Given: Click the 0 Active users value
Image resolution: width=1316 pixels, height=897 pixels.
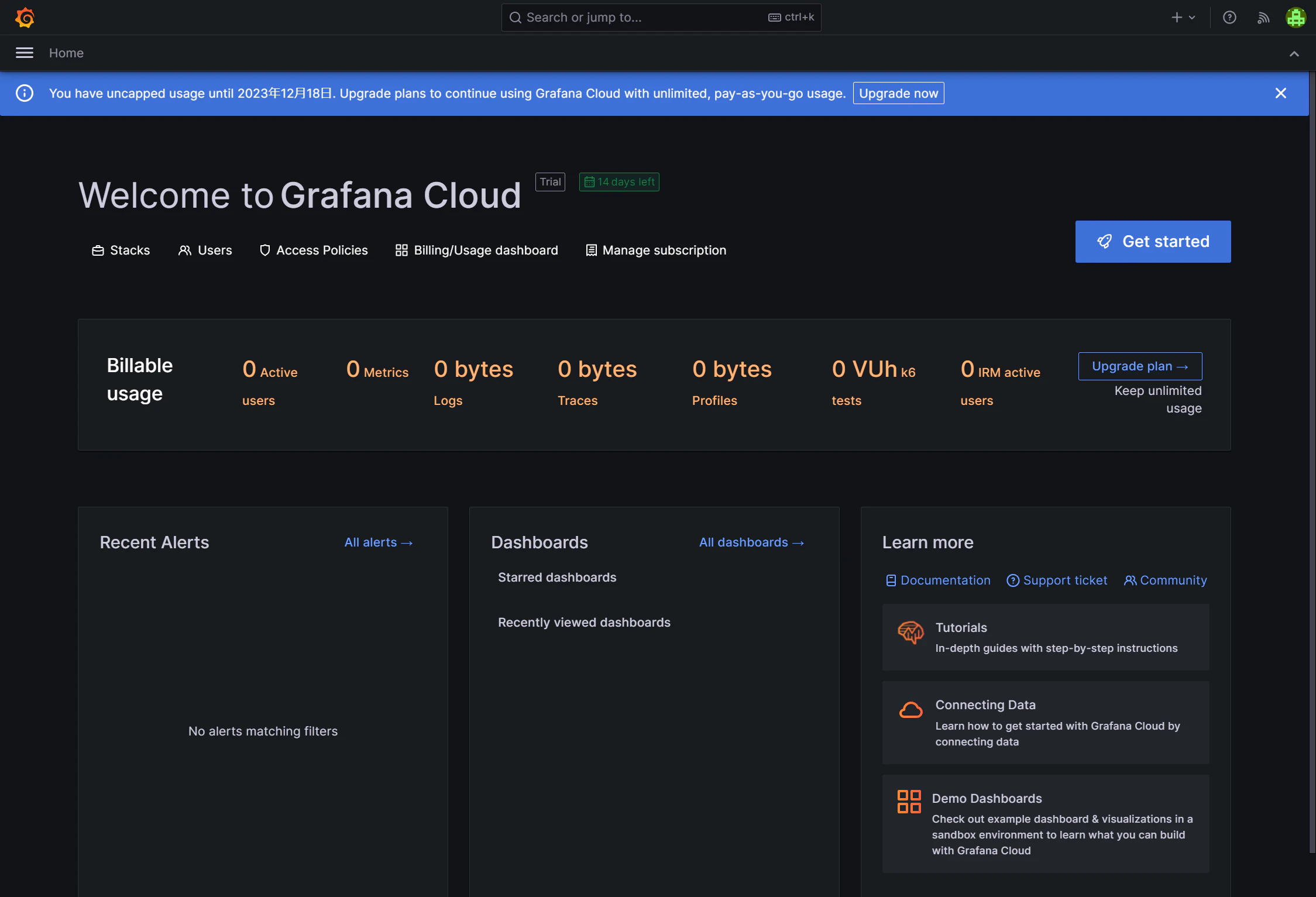Looking at the screenshot, I should (270, 383).
